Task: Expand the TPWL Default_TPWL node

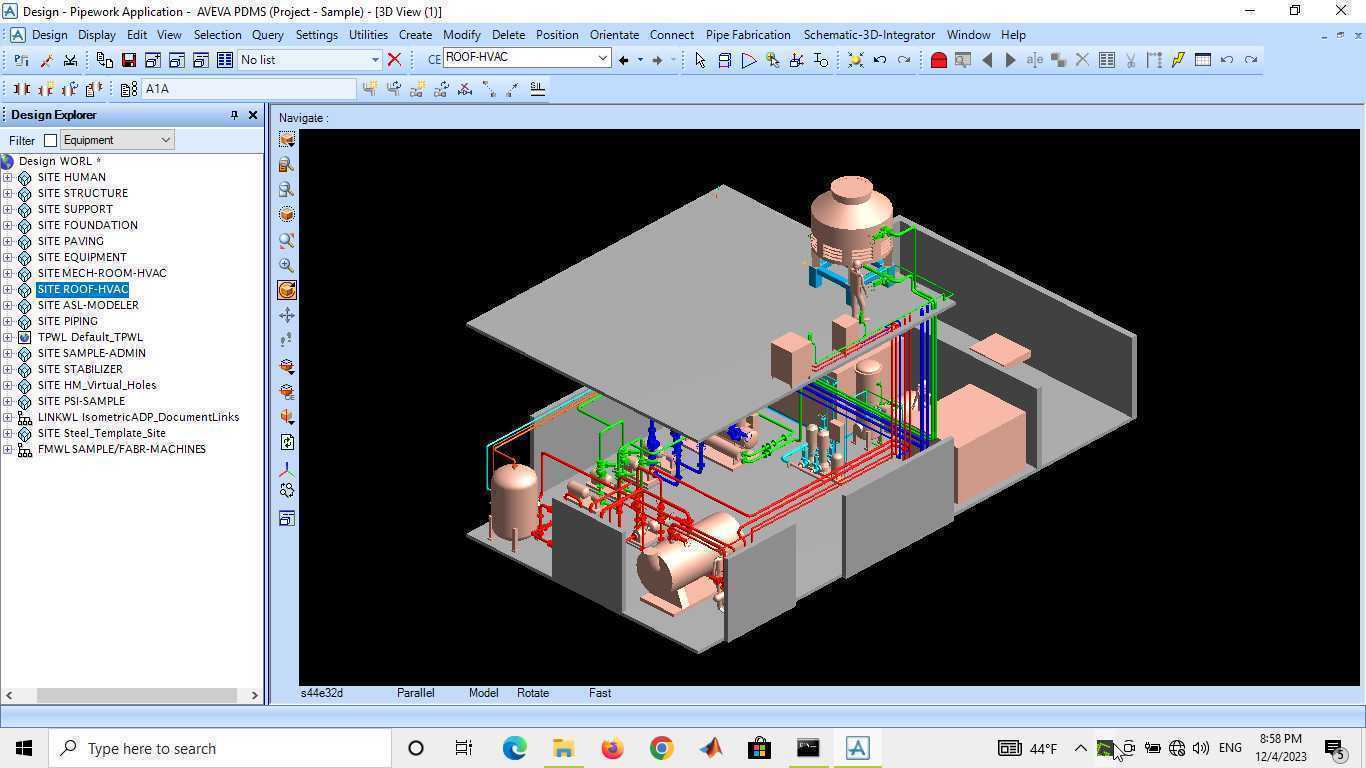Action: (8, 337)
